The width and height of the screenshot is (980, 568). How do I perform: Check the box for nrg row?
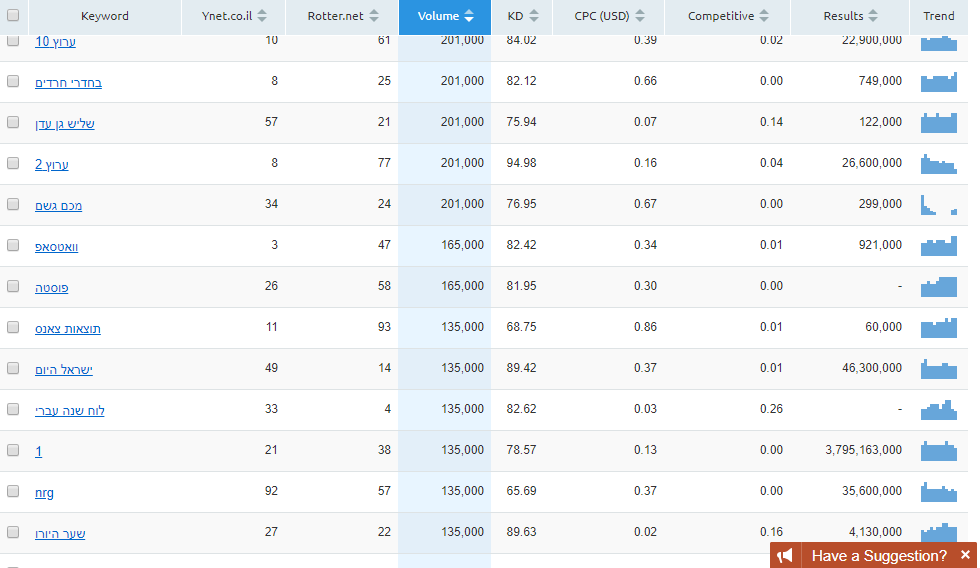13,492
